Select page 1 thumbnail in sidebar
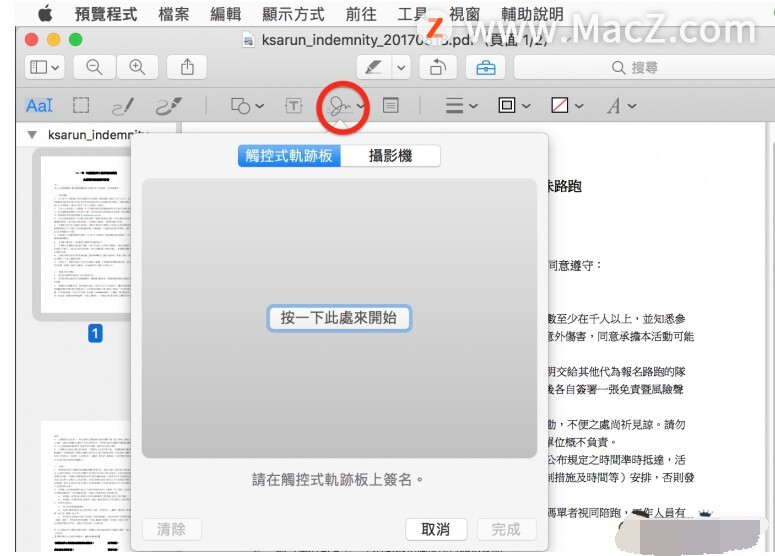The image size is (775, 556). 85,235
